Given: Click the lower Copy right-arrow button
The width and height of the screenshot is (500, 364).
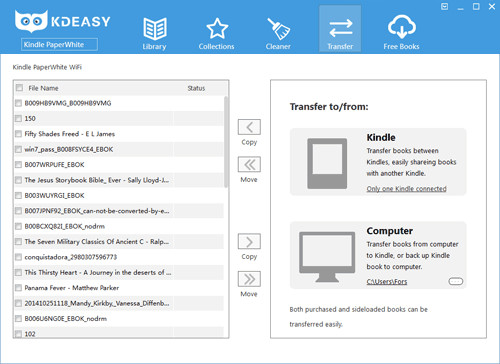Looking at the screenshot, I should [249, 242].
